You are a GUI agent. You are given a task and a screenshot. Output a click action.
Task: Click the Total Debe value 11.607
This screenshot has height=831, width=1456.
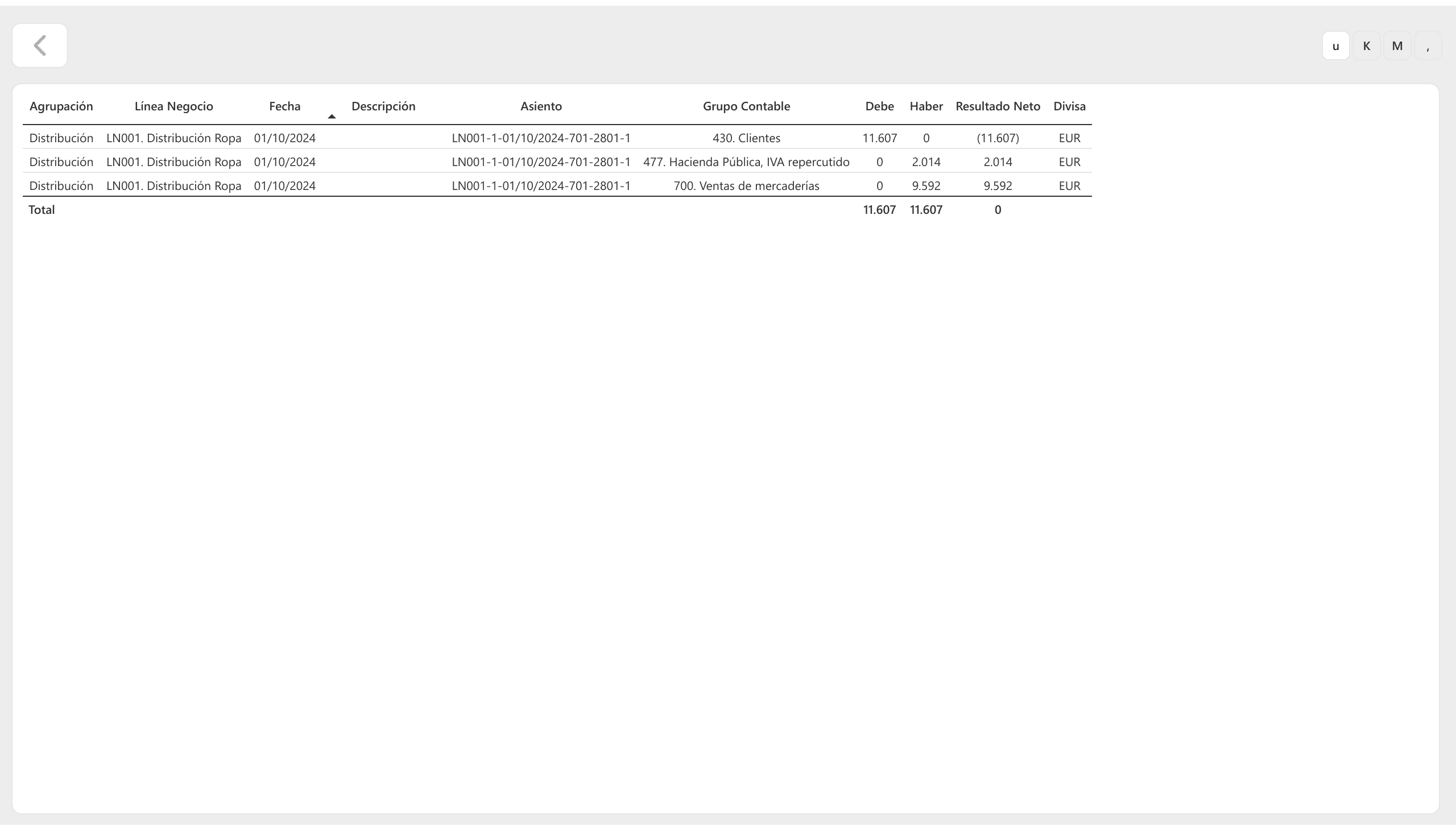tap(879, 210)
